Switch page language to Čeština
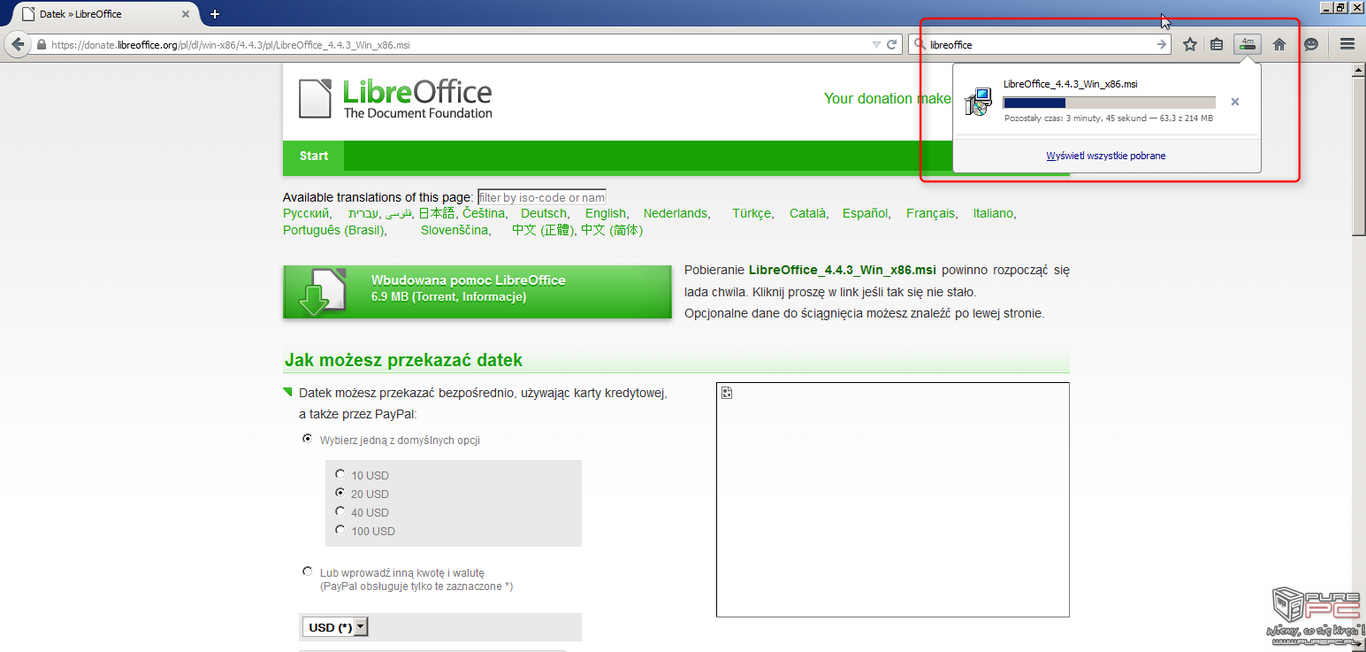The height and width of the screenshot is (652, 1366). pyautogui.click(x=484, y=214)
